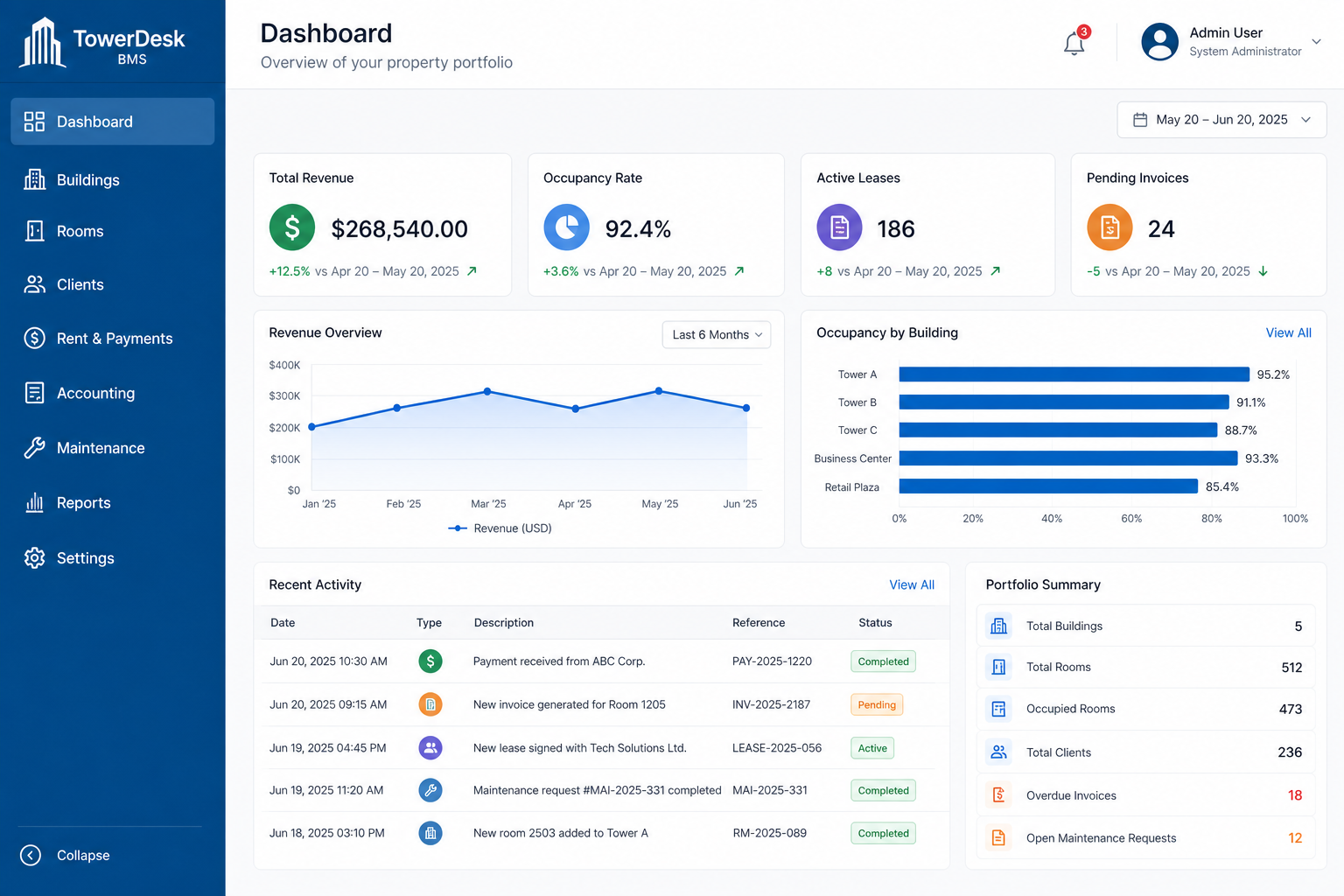This screenshot has width=1344, height=896.
Task: Click Completed badge in PAY-2025-1220 row
Action: pyautogui.click(x=883, y=661)
